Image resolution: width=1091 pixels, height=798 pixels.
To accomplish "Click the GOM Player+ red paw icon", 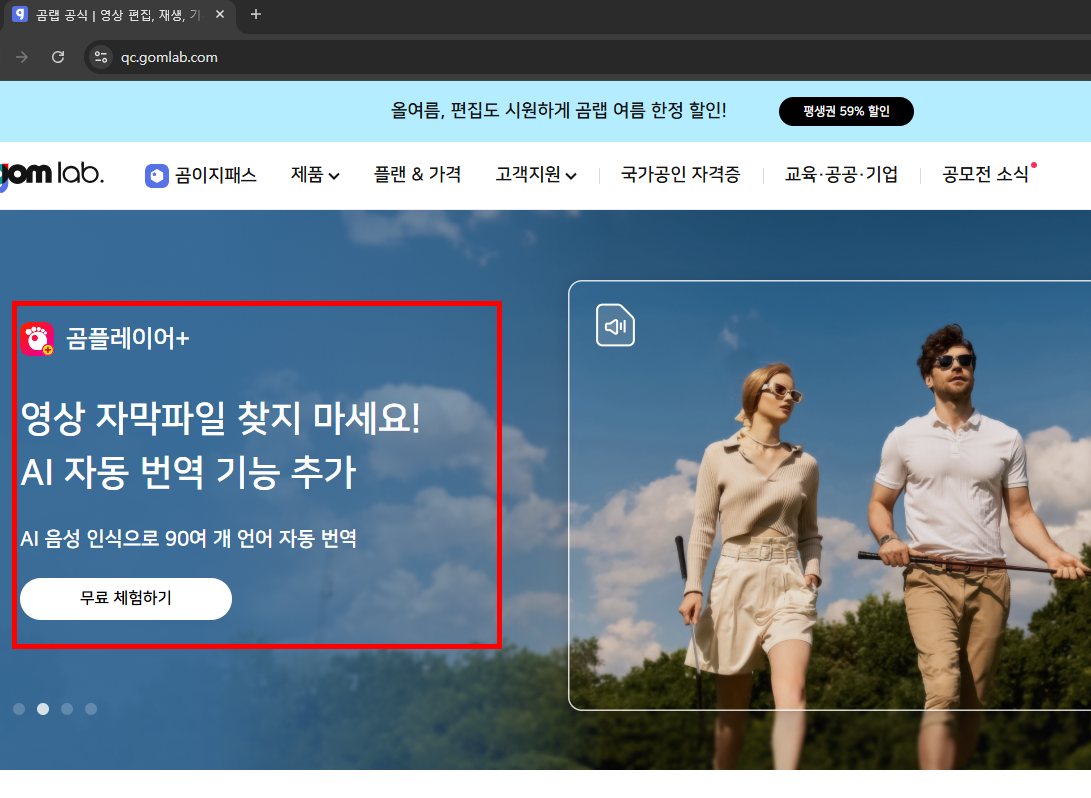I will pyautogui.click(x=37, y=339).
